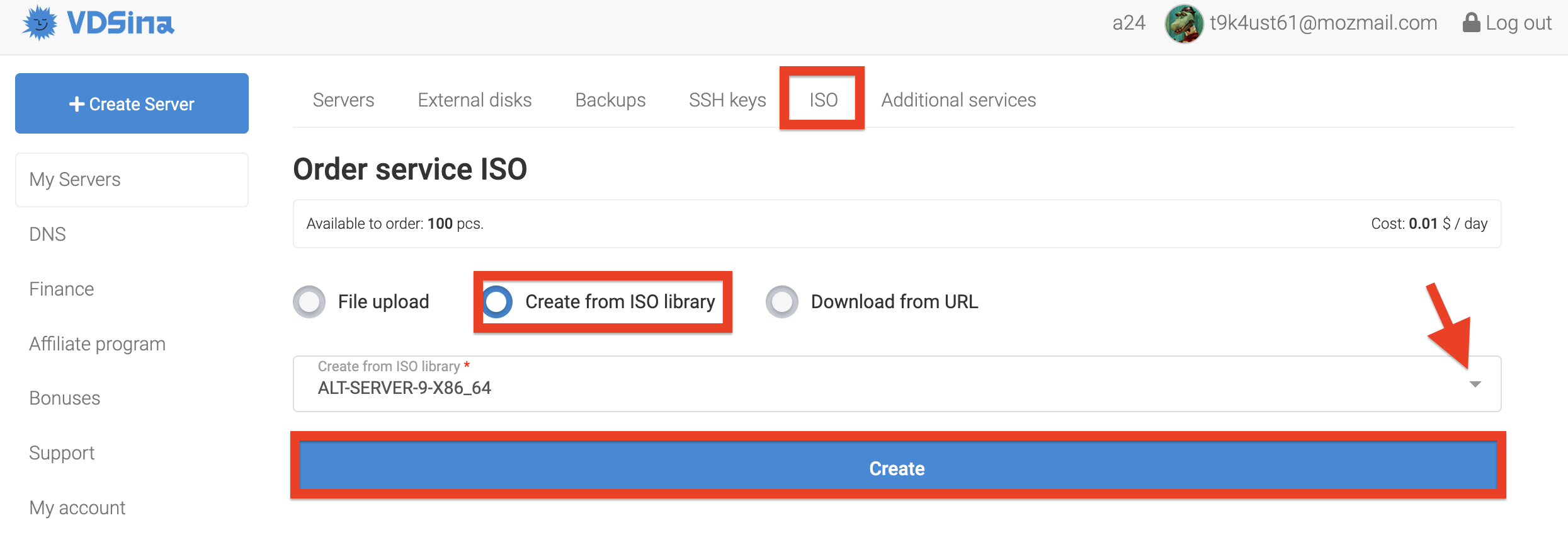This screenshot has width=1568, height=542.
Task: Open the Bonuses section
Action: point(64,398)
